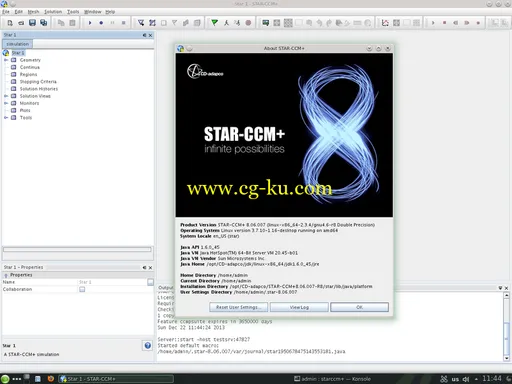This screenshot has width=512, height=384.
Task: Open the Mesh menu
Action: click(x=33, y=12)
